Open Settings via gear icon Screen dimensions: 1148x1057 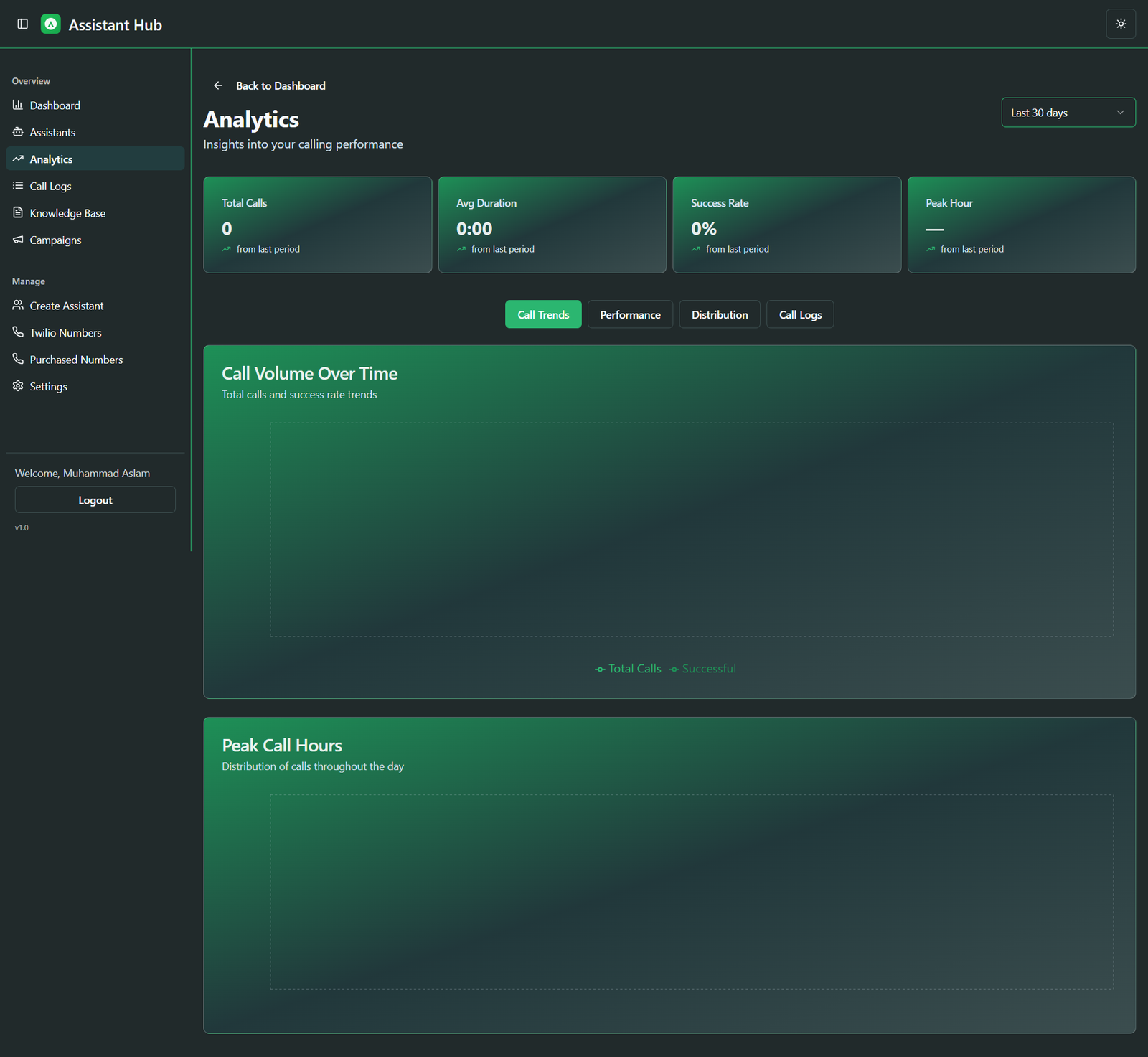coord(18,386)
